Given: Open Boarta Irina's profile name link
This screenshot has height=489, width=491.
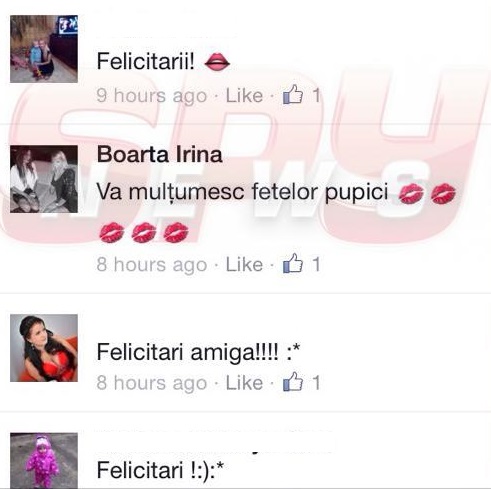Looking at the screenshot, I should click(160, 154).
